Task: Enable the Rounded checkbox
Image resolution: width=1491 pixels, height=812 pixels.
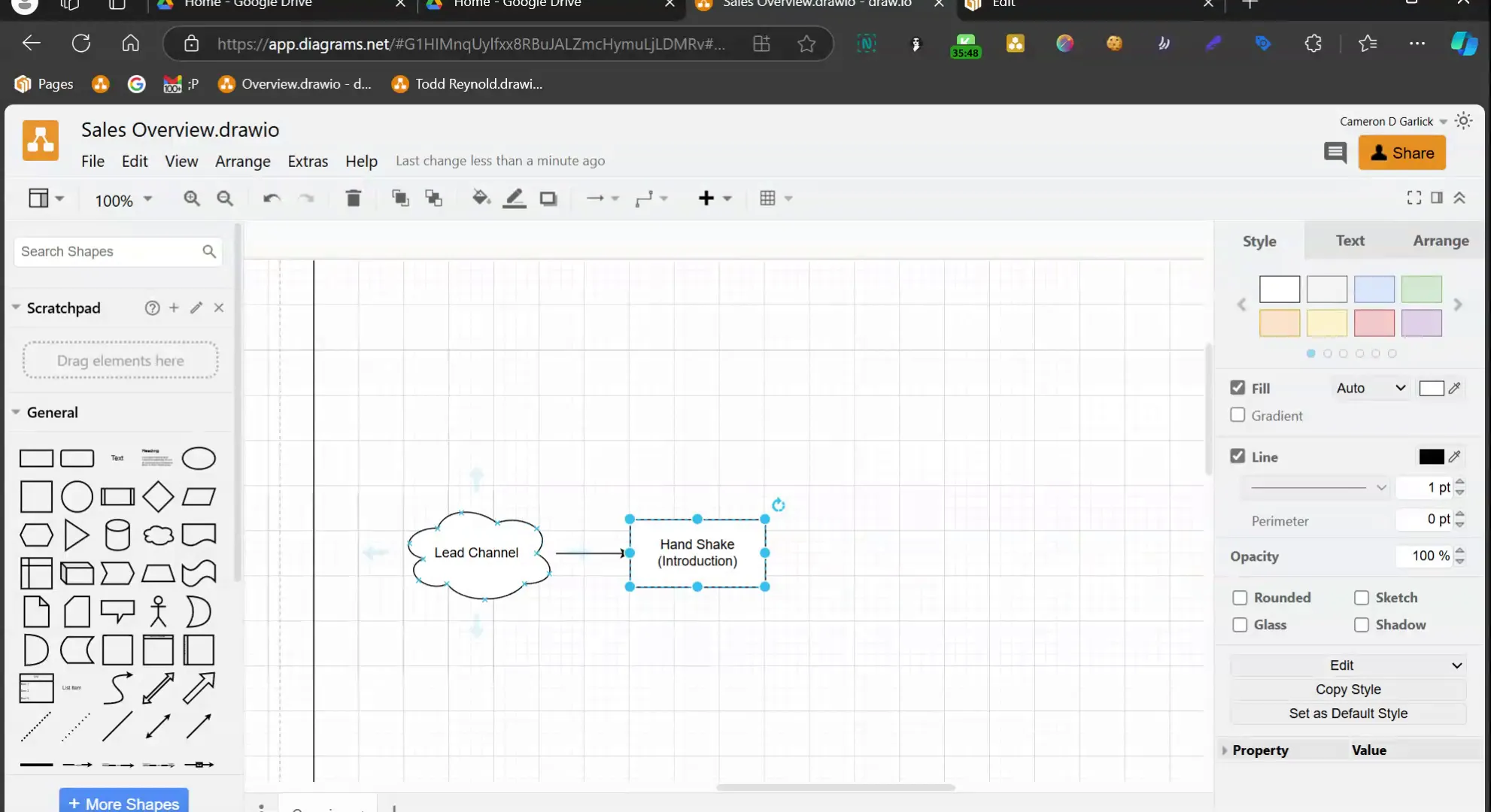Action: point(1240,597)
